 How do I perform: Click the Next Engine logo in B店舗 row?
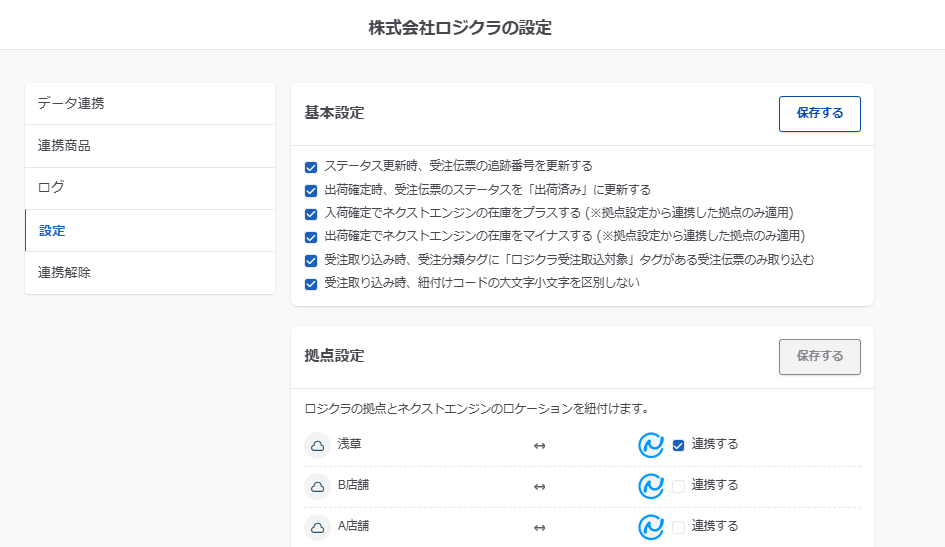click(651, 486)
